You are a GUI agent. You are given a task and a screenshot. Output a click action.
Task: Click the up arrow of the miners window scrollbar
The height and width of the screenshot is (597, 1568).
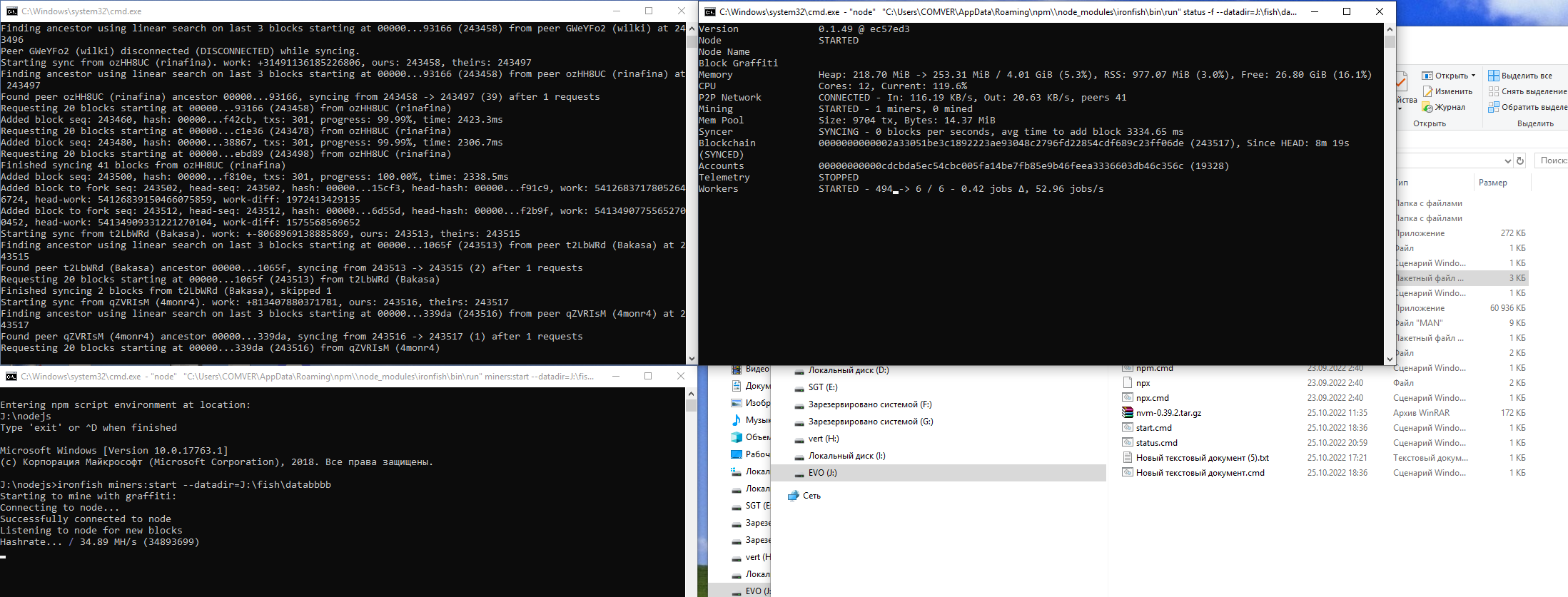(691, 393)
